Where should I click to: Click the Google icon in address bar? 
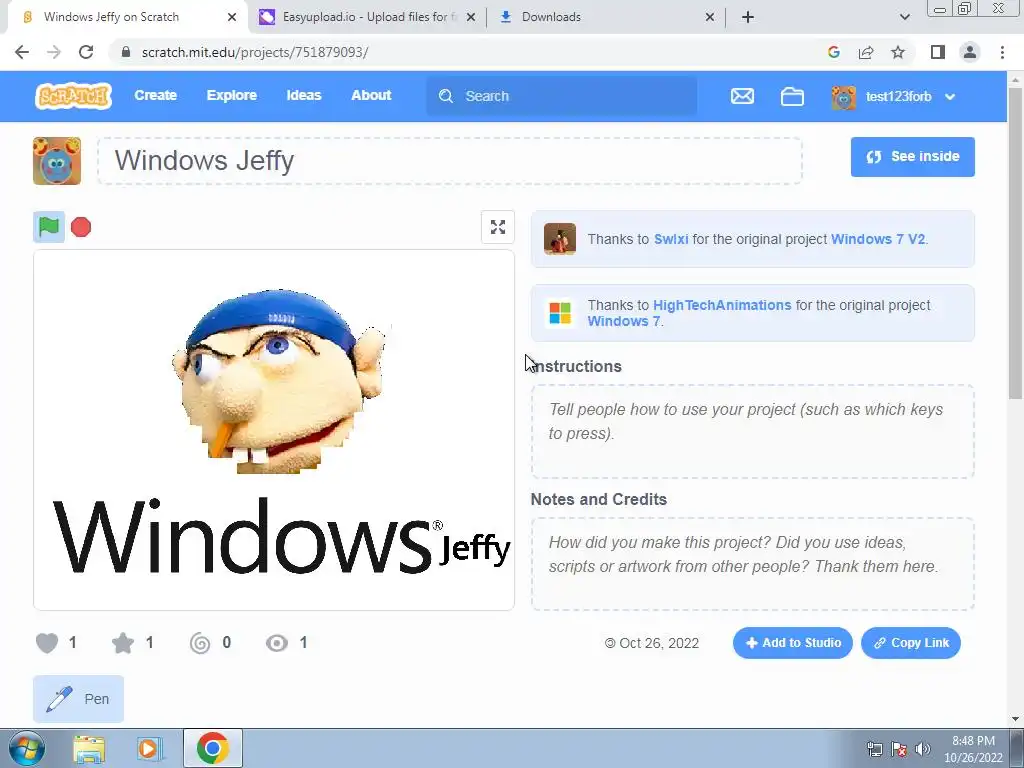(x=833, y=52)
